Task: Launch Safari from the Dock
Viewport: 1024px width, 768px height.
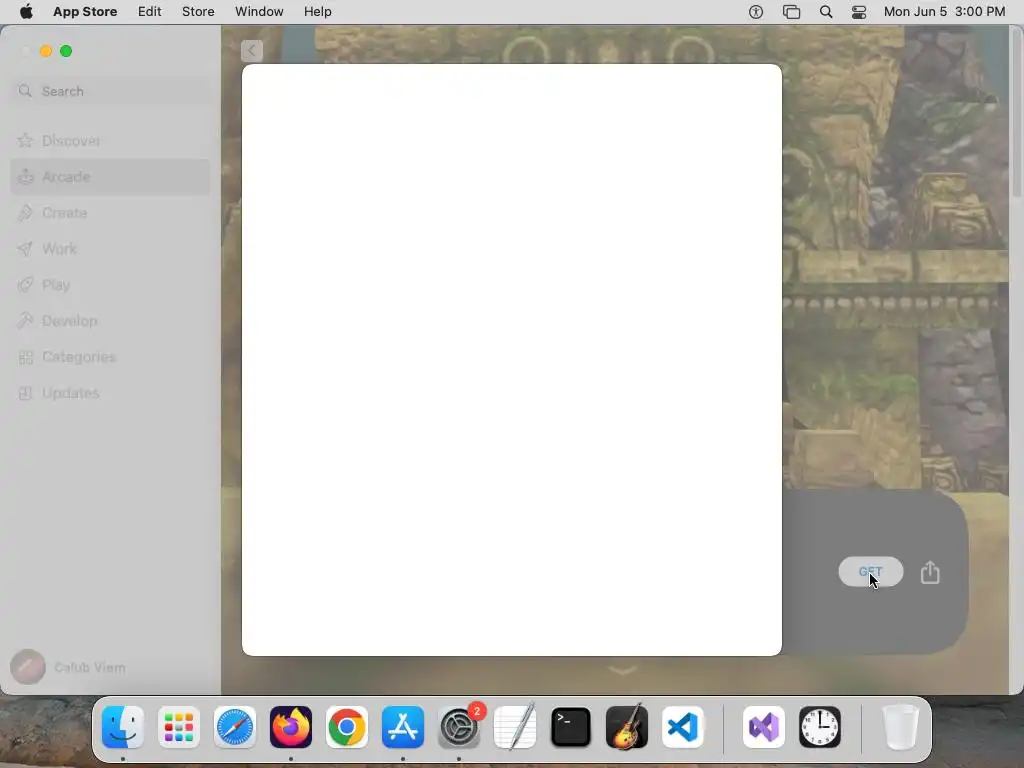Action: coord(235,727)
